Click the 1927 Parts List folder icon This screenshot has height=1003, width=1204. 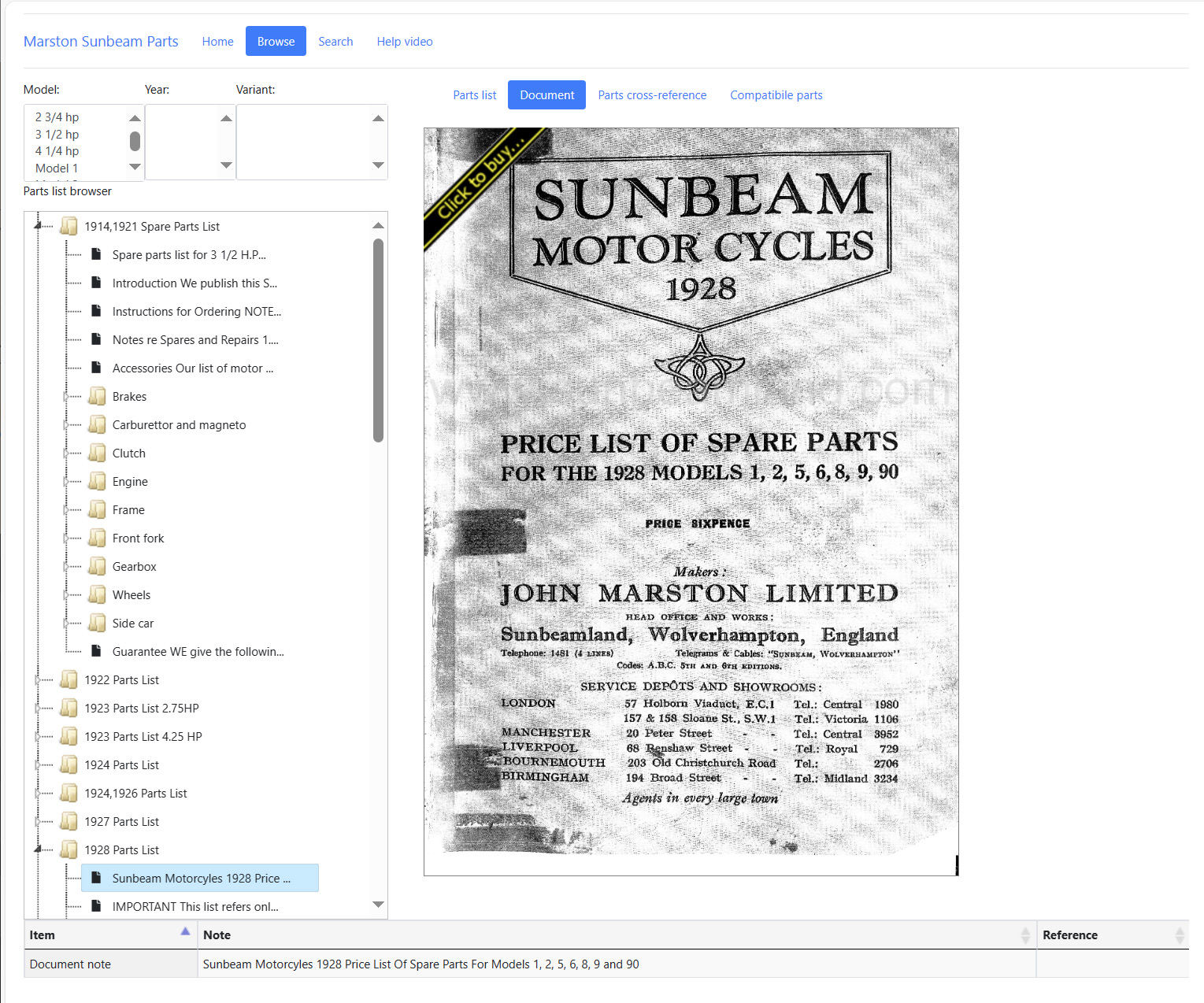pos(69,821)
